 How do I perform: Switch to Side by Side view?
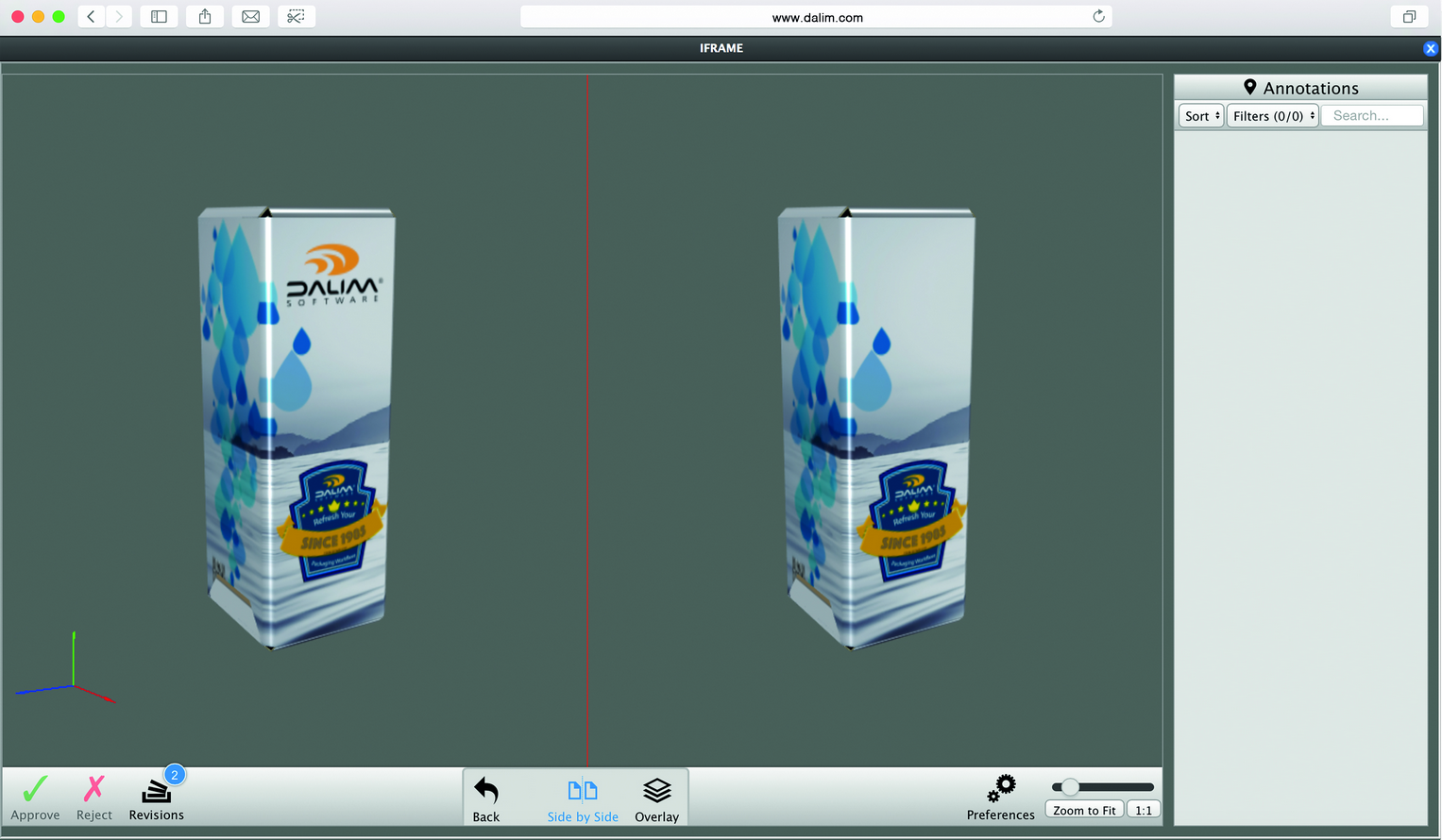pyautogui.click(x=583, y=791)
